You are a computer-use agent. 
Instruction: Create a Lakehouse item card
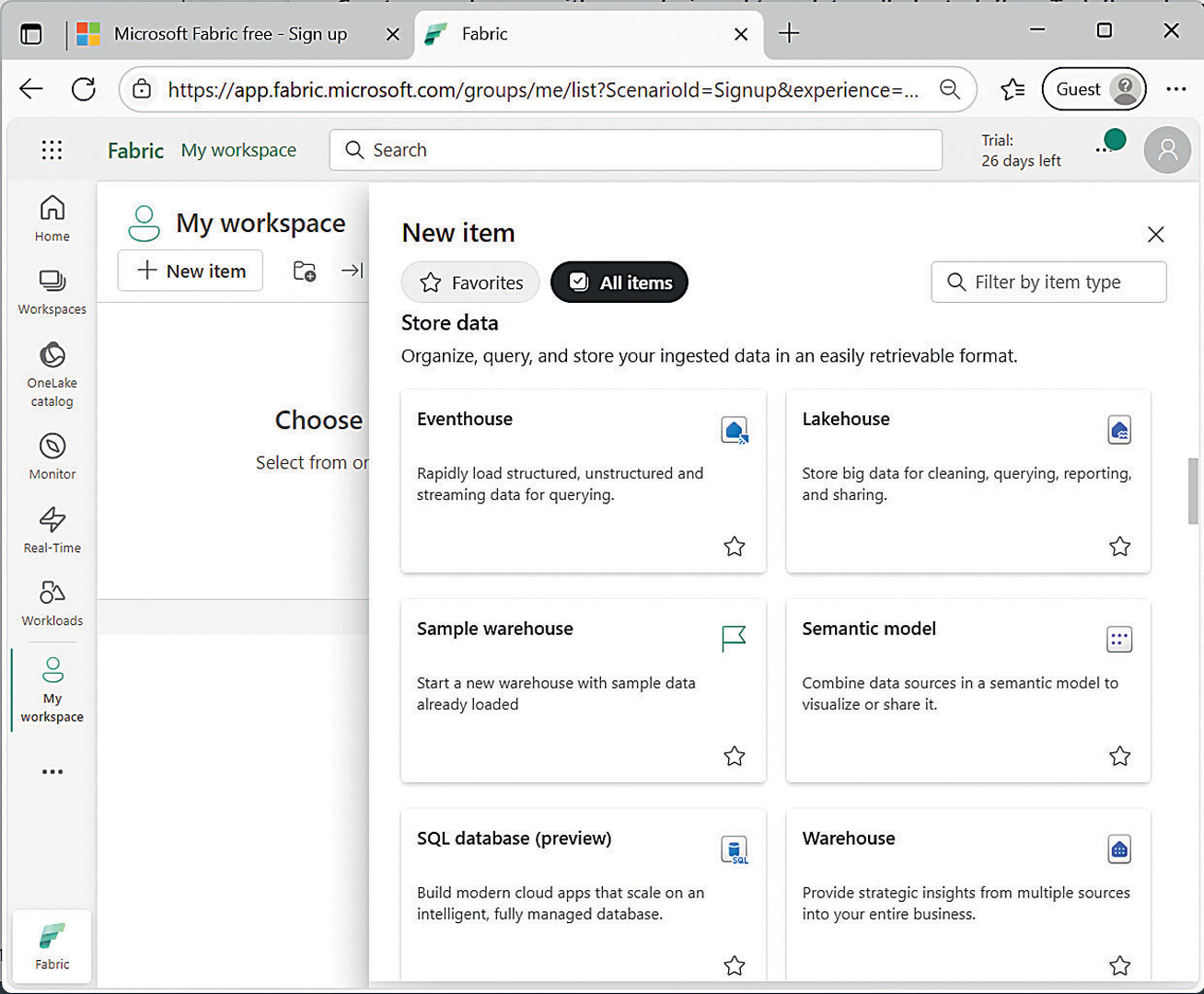pyautogui.click(x=968, y=481)
